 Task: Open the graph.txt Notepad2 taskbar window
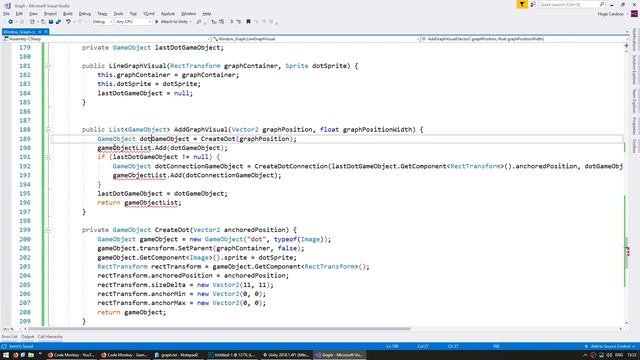(178, 355)
